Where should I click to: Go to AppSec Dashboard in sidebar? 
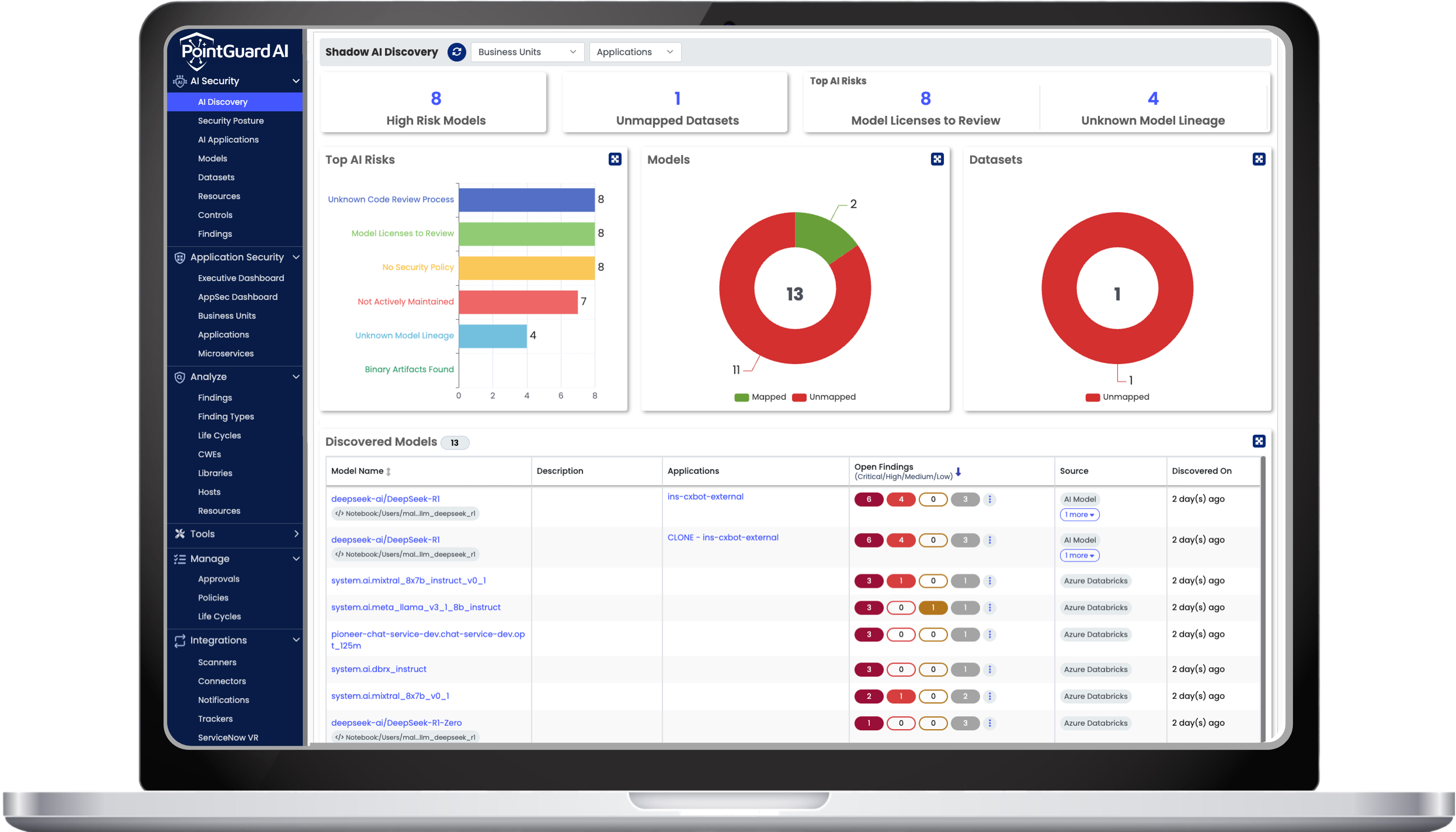pyautogui.click(x=237, y=297)
